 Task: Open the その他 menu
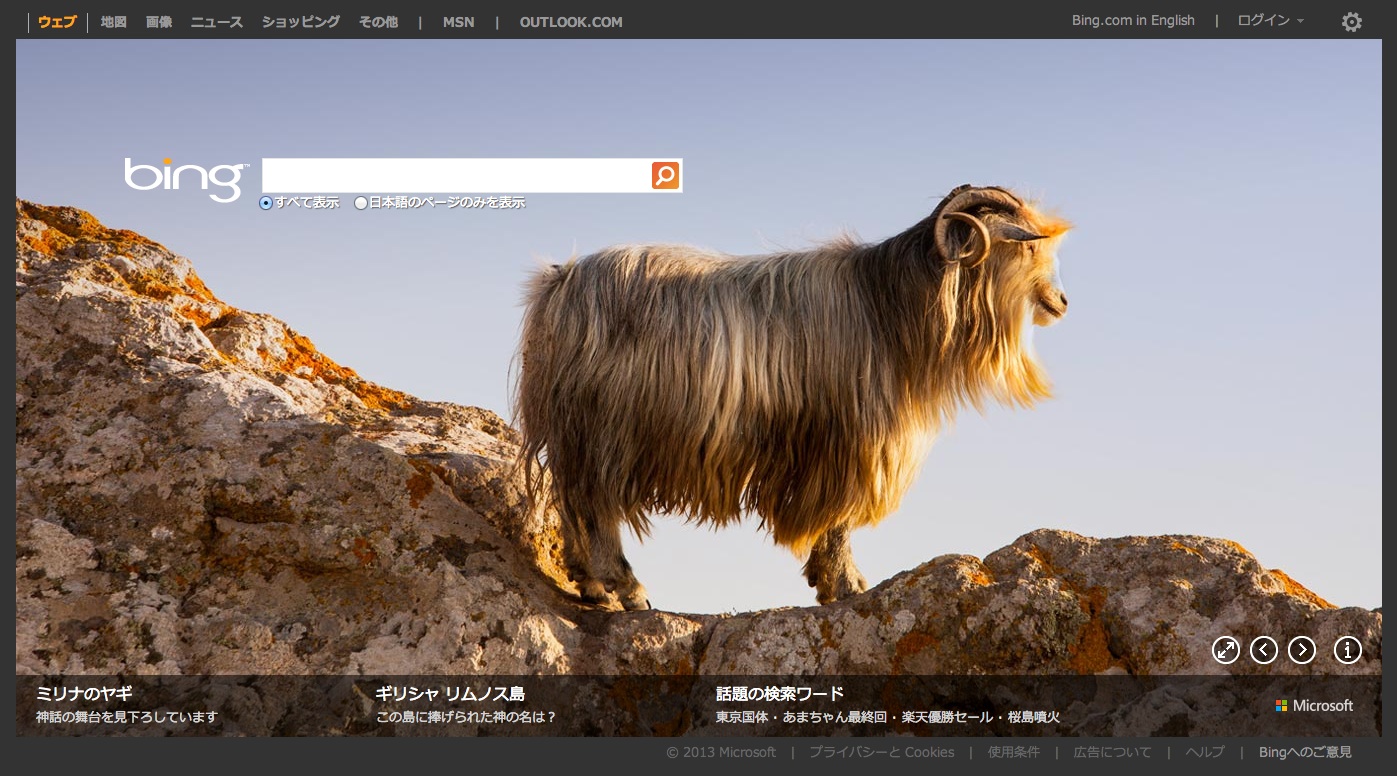(x=378, y=22)
